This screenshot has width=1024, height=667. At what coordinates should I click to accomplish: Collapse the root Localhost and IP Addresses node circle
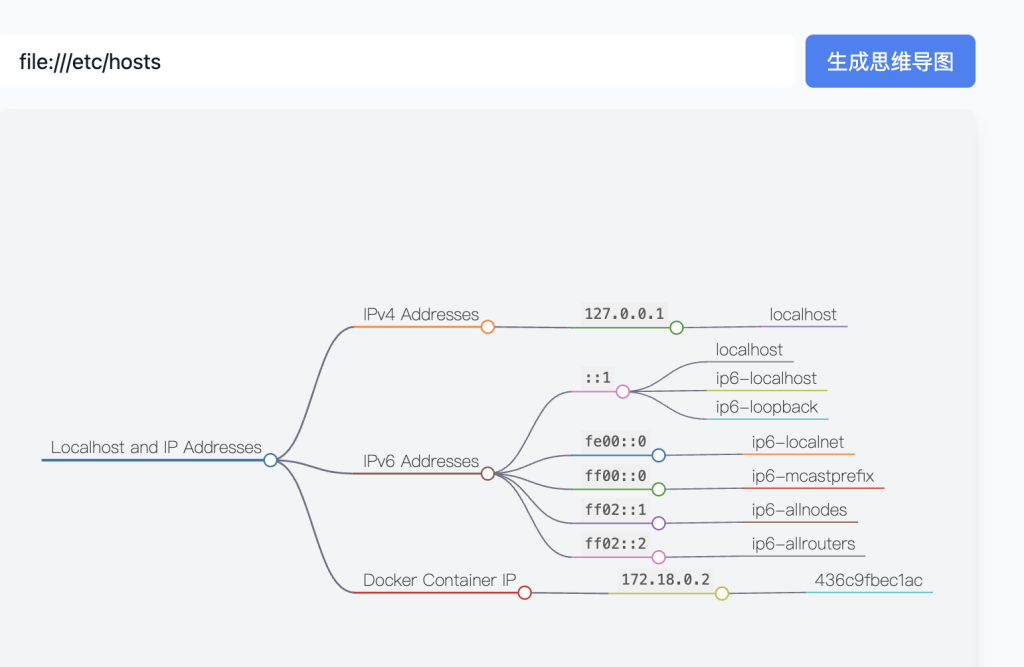[x=270, y=460]
